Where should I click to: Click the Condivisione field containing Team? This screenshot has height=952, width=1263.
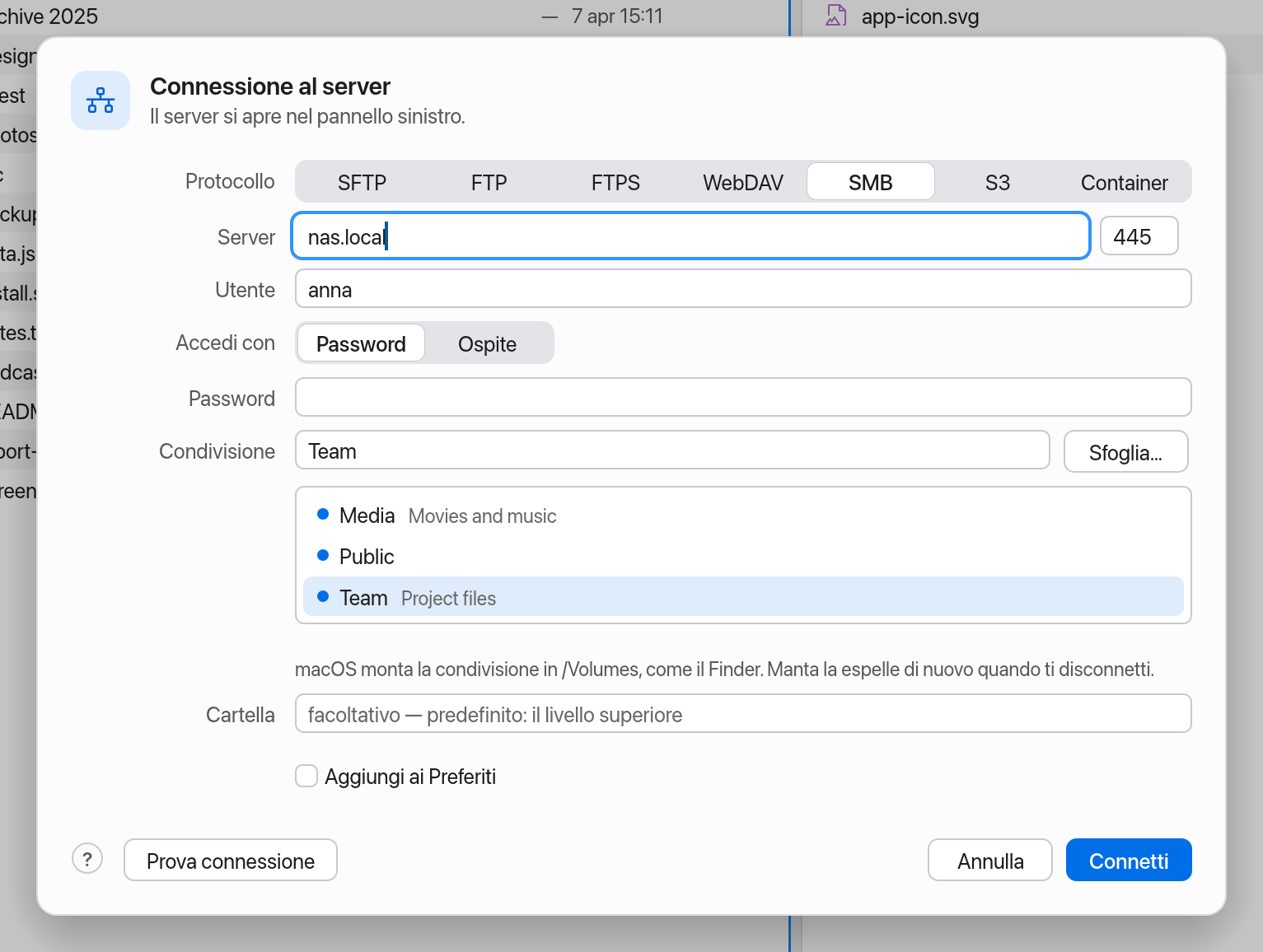672,450
